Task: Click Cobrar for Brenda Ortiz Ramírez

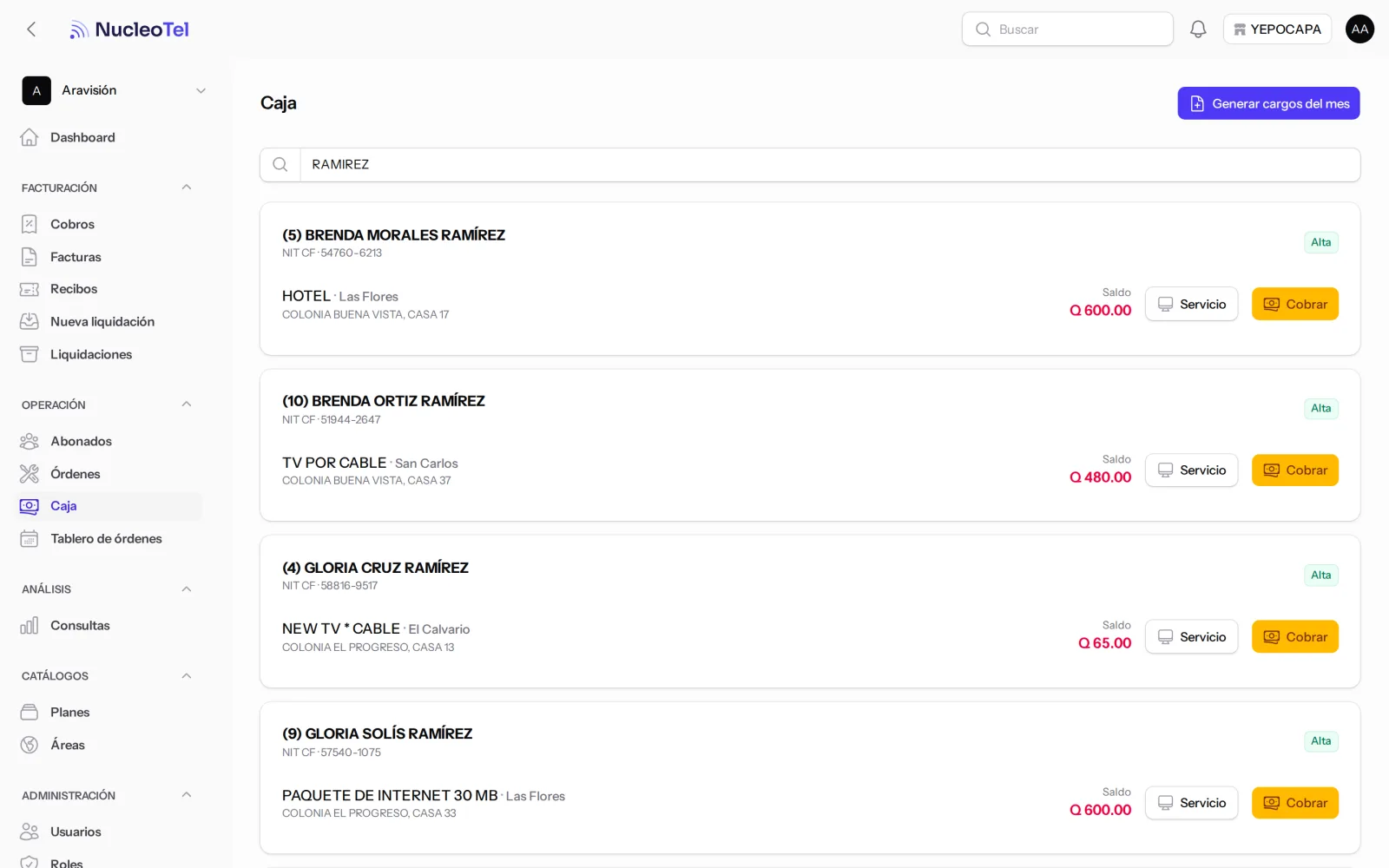Action: coord(1295,470)
